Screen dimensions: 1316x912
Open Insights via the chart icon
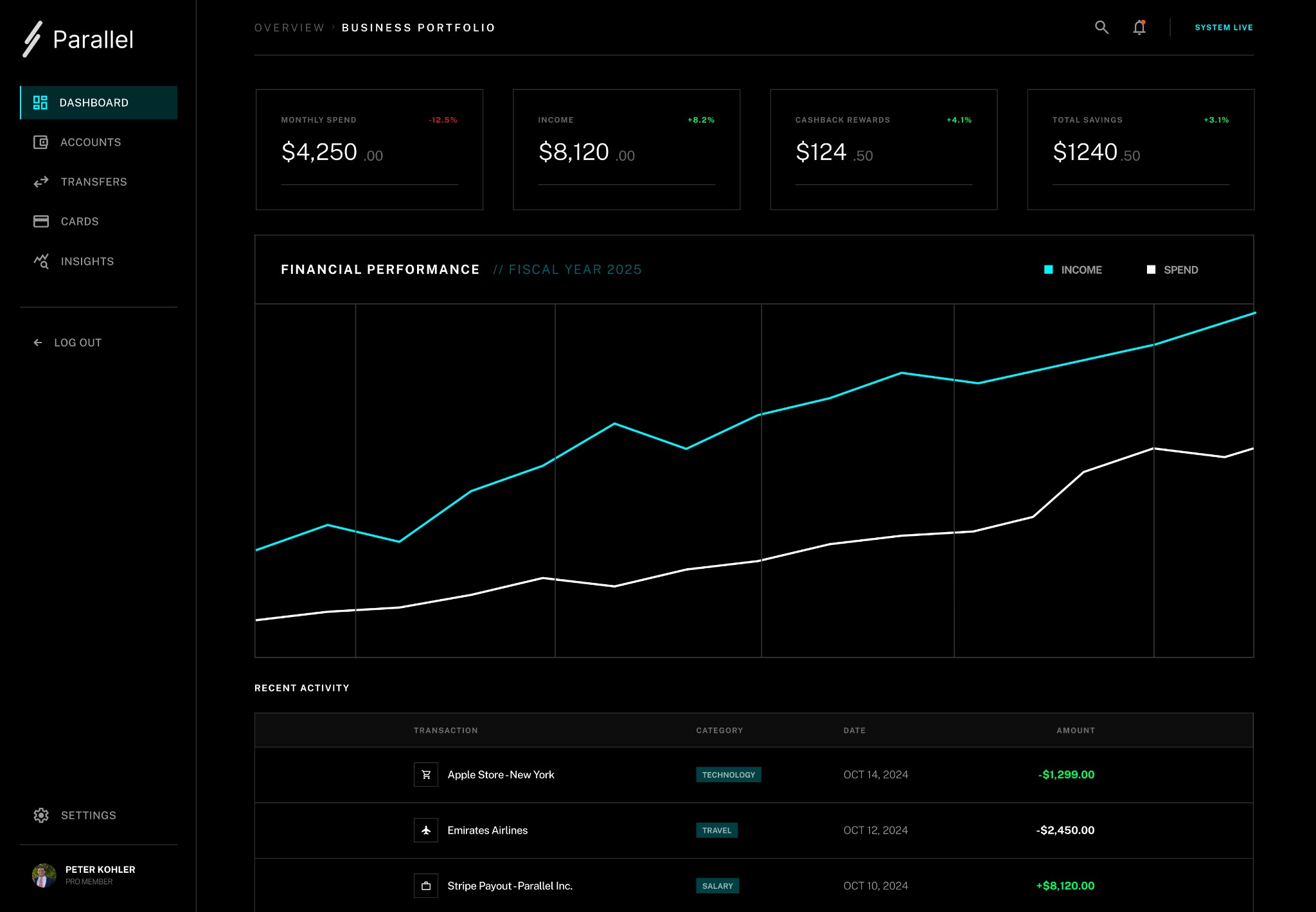click(41, 261)
